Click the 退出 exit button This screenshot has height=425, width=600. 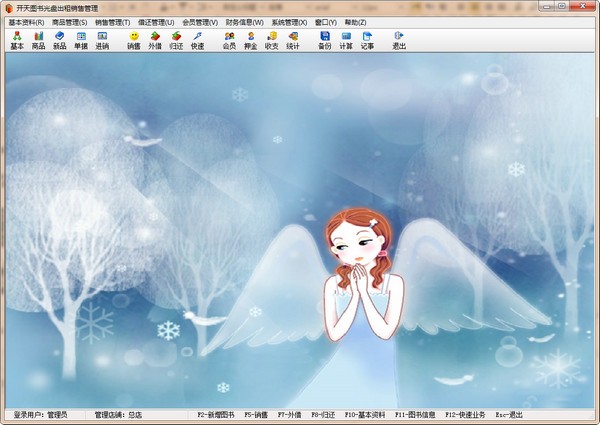(399, 40)
